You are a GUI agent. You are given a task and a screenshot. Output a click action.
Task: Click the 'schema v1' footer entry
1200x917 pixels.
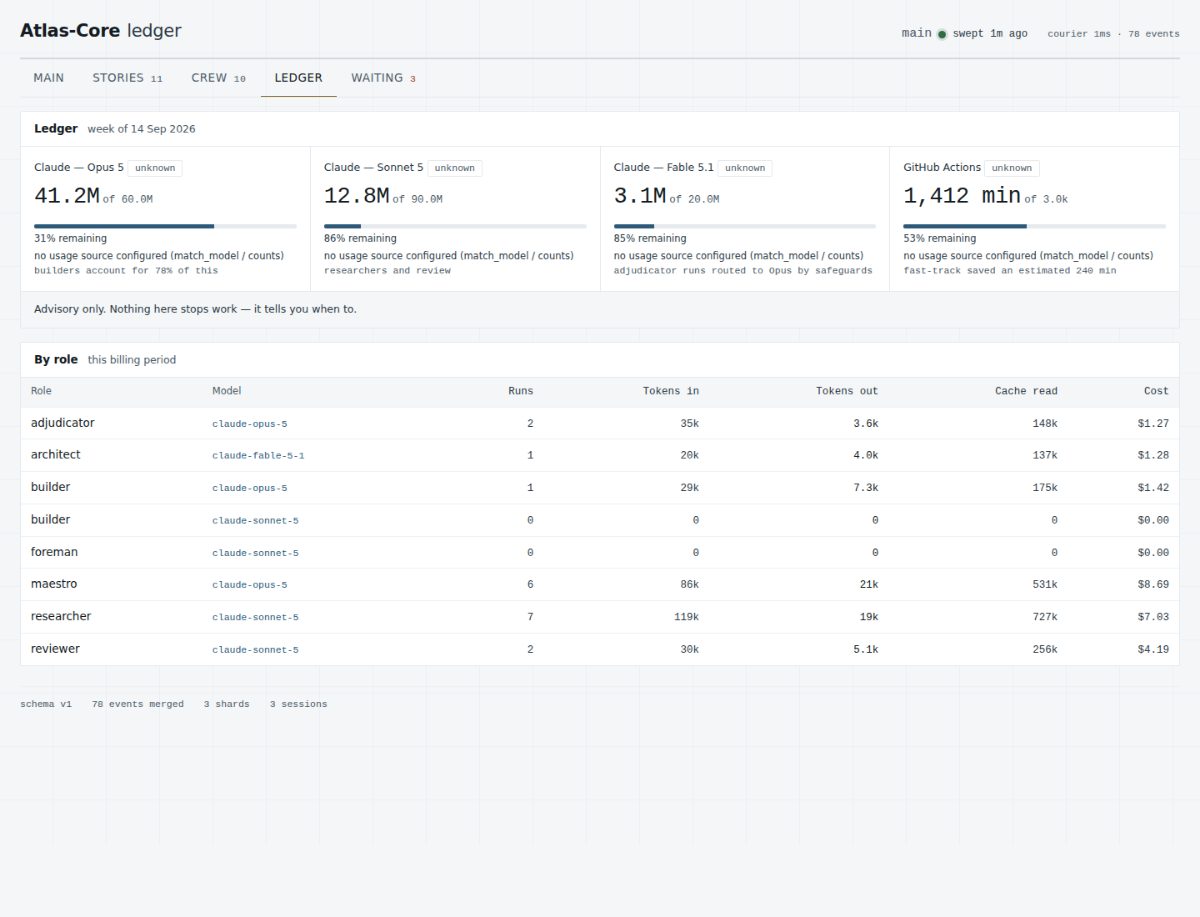[46, 704]
